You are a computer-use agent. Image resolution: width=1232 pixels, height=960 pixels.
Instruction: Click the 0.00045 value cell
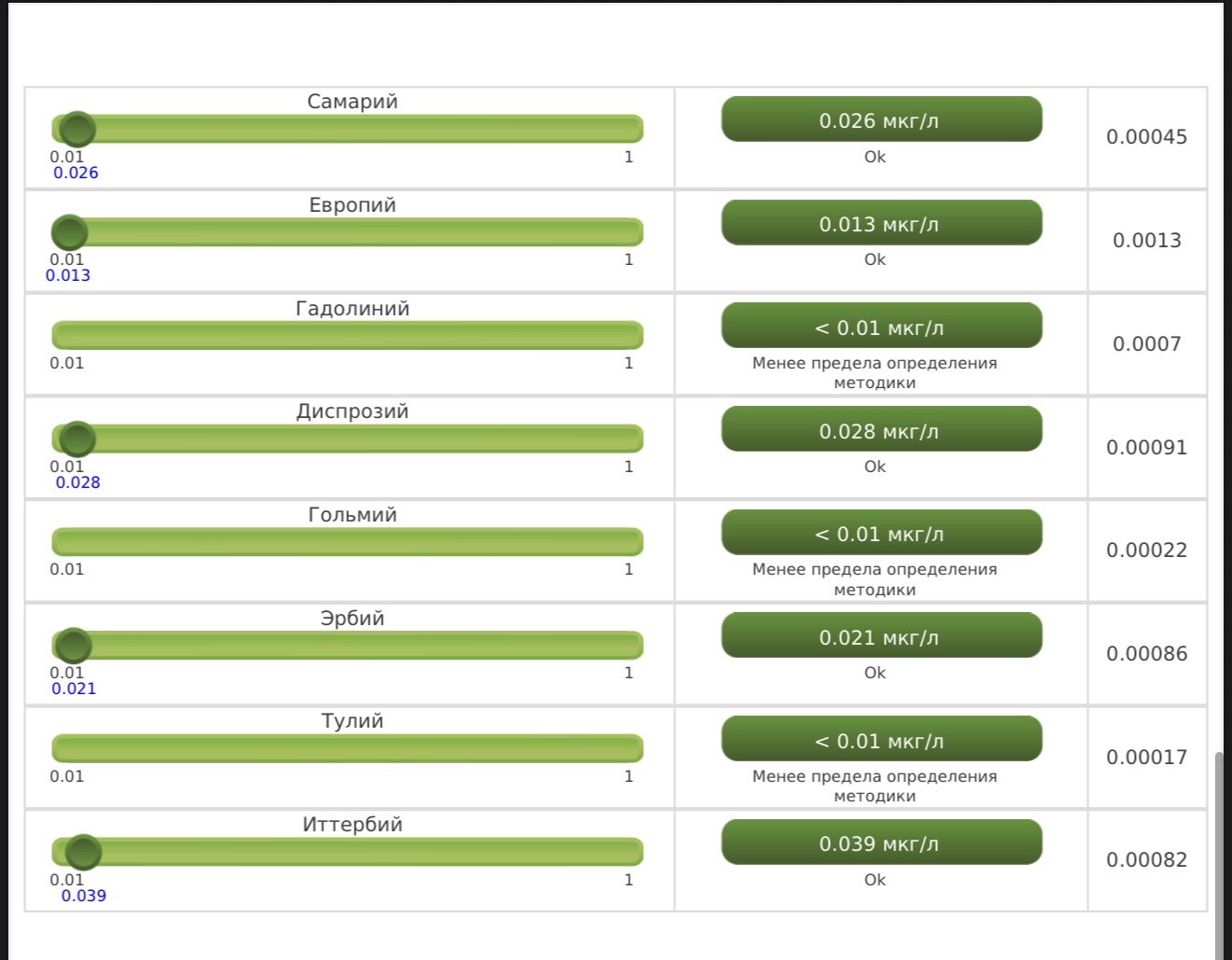(x=1147, y=137)
